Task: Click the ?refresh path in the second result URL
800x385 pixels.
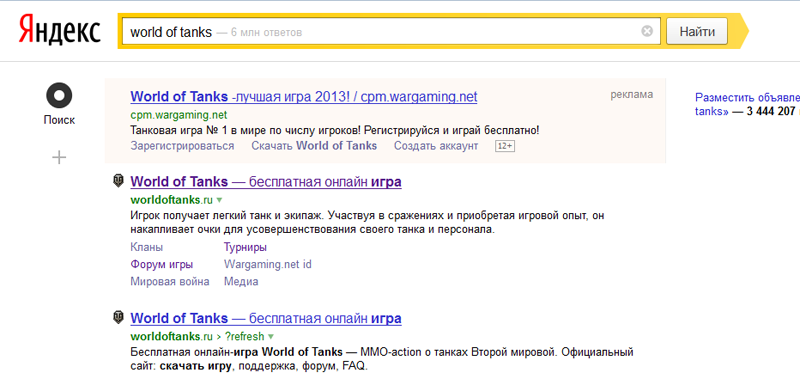Action: pyautogui.click(x=244, y=337)
